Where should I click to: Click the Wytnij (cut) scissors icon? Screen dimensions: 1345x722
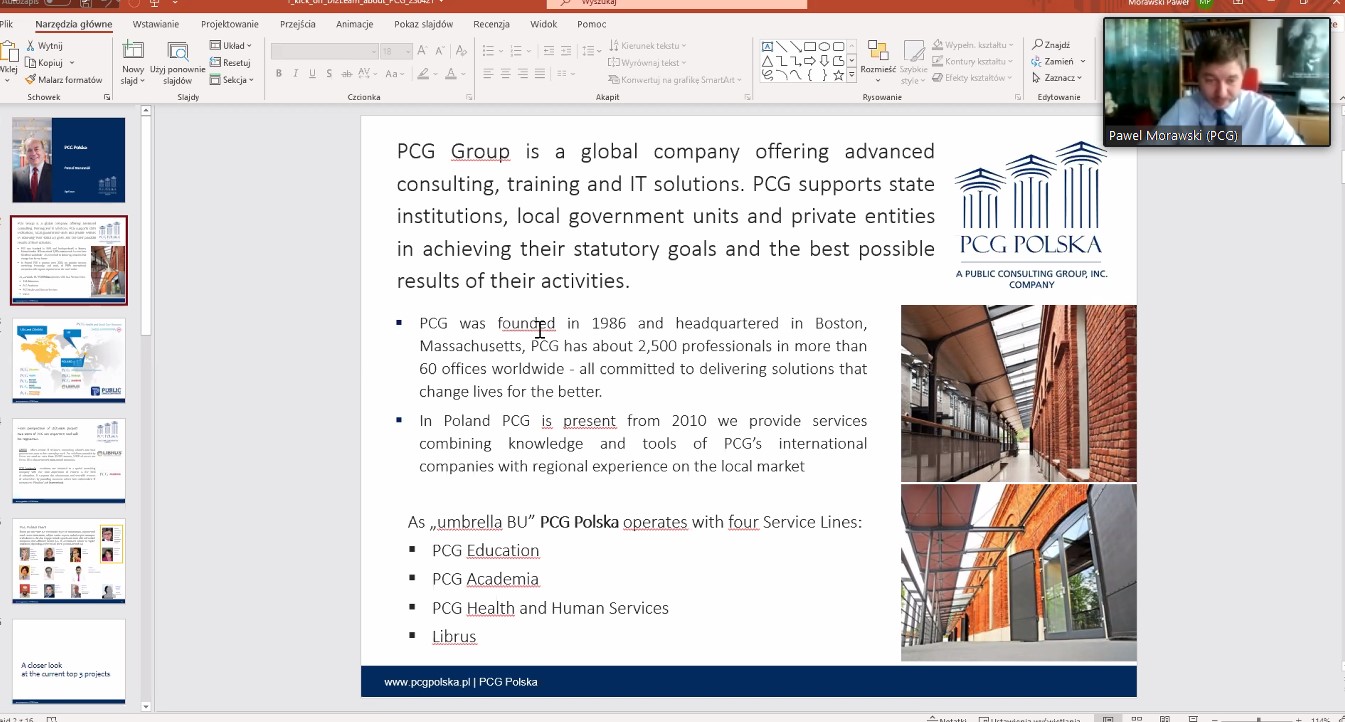[31, 46]
